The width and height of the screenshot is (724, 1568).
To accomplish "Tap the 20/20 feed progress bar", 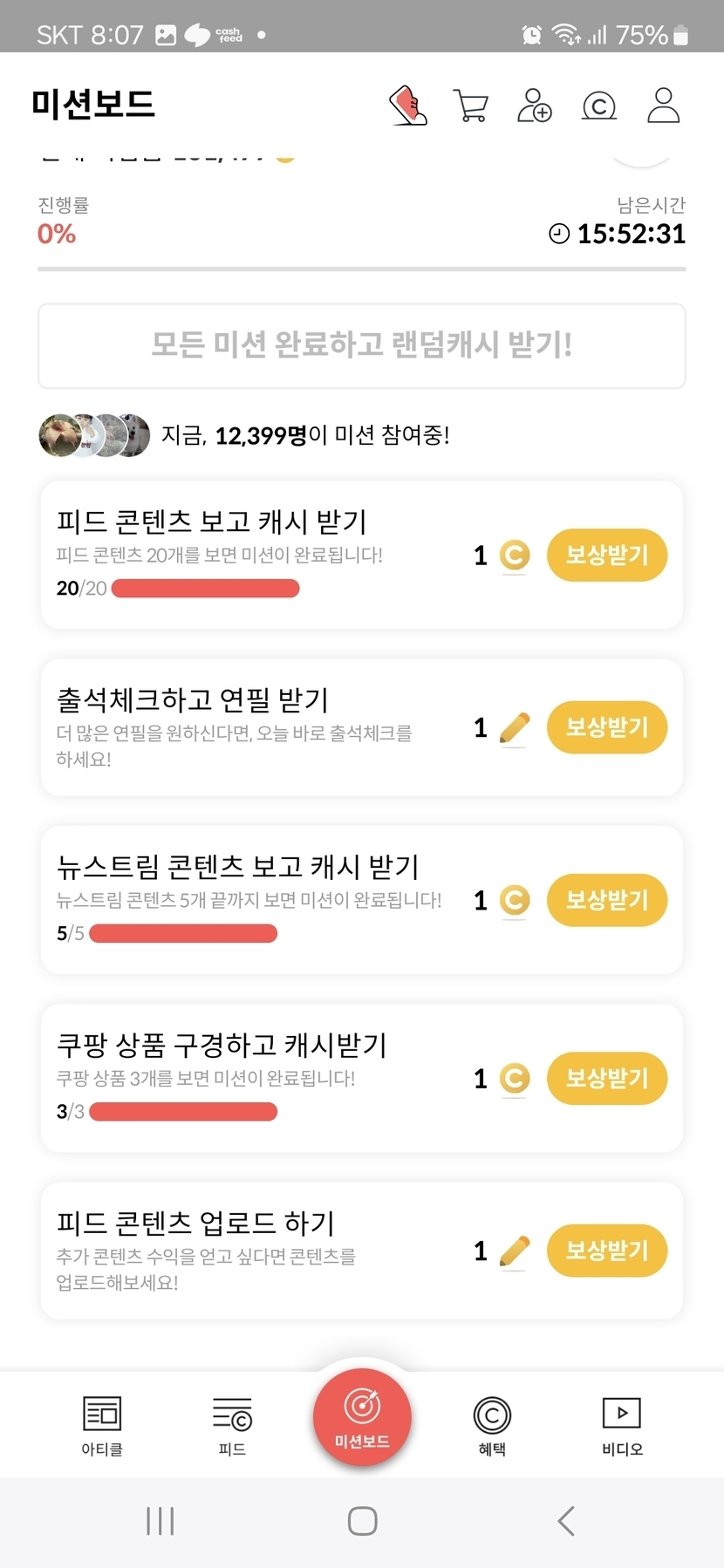I will point(206,589).
